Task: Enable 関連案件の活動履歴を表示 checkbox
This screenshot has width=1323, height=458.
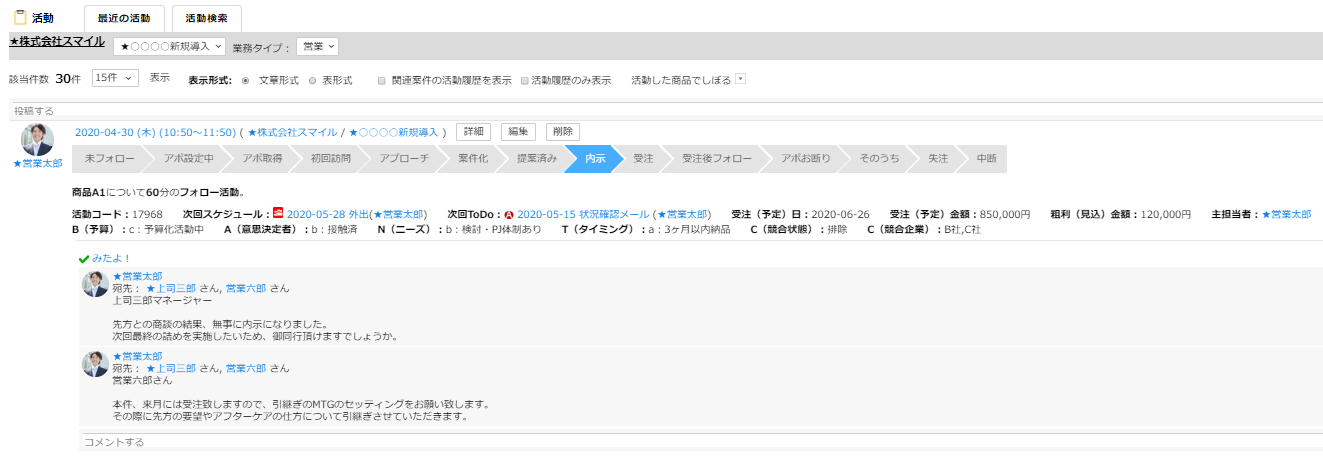Action: click(x=382, y=79)
